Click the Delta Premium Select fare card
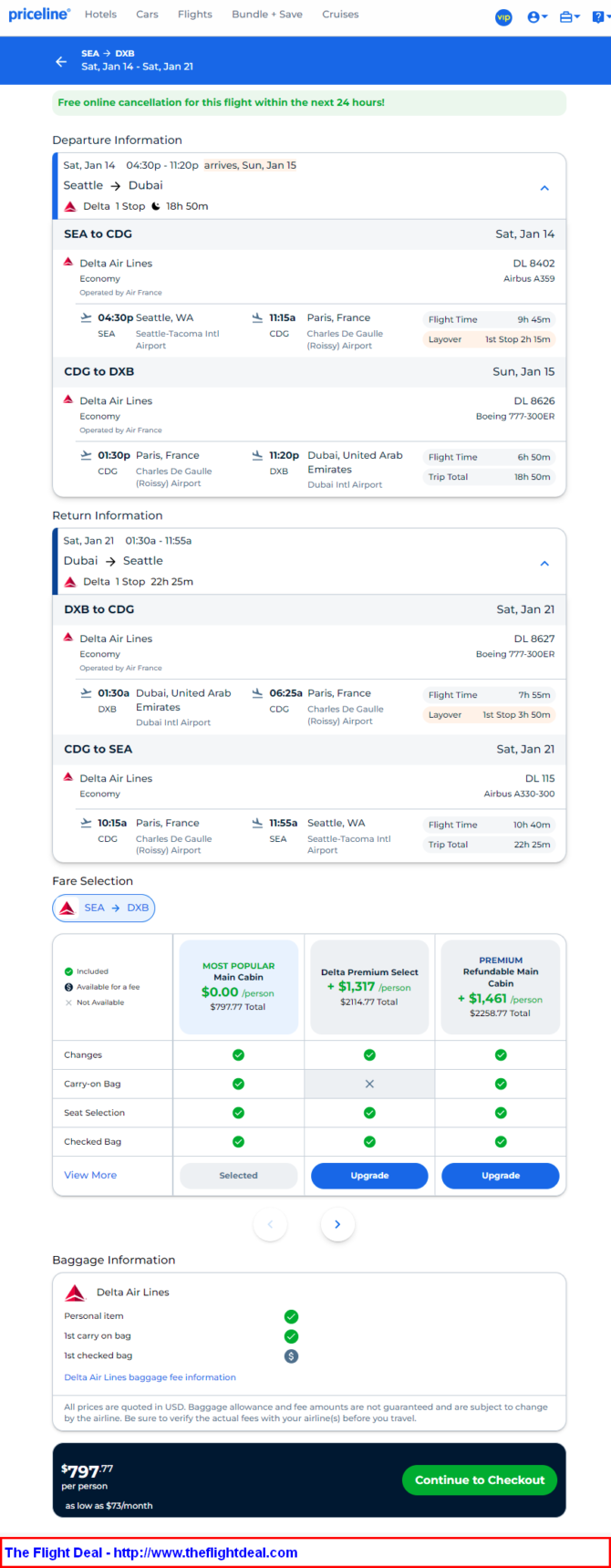This screenshot has height=1568, width=611. coord(369,986)
